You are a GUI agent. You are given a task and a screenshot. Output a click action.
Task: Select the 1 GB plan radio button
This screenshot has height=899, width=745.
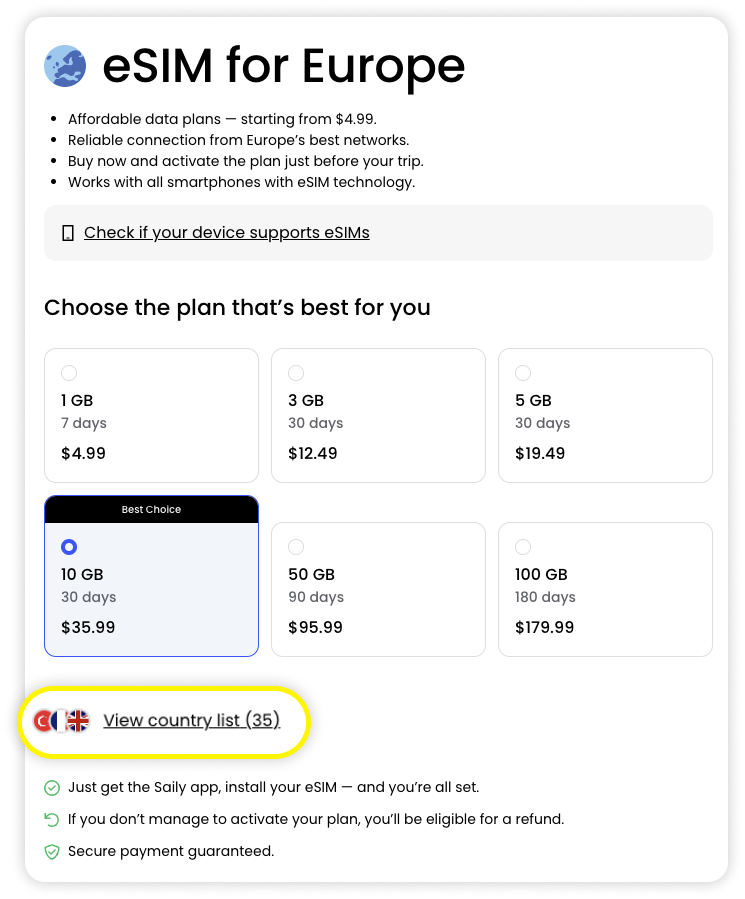[69, 373]
